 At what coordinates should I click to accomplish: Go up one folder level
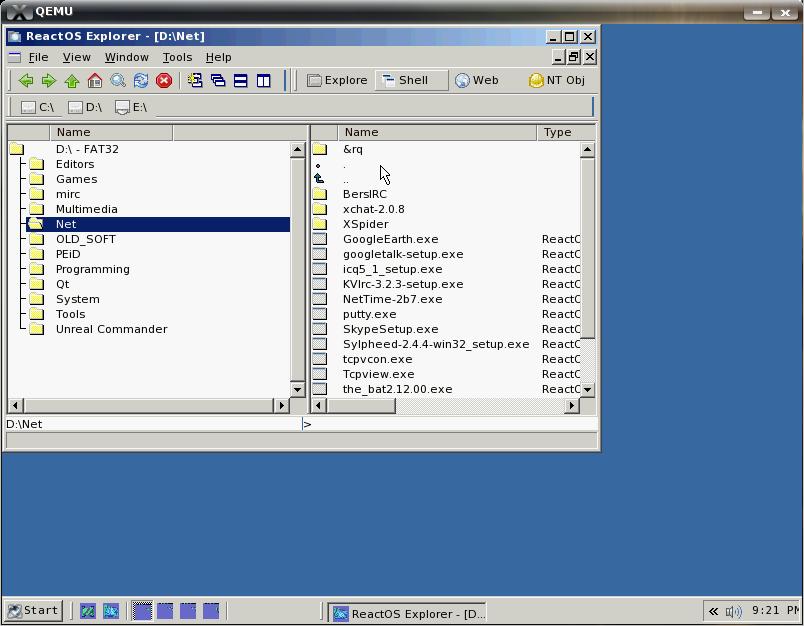coord(72,81)
